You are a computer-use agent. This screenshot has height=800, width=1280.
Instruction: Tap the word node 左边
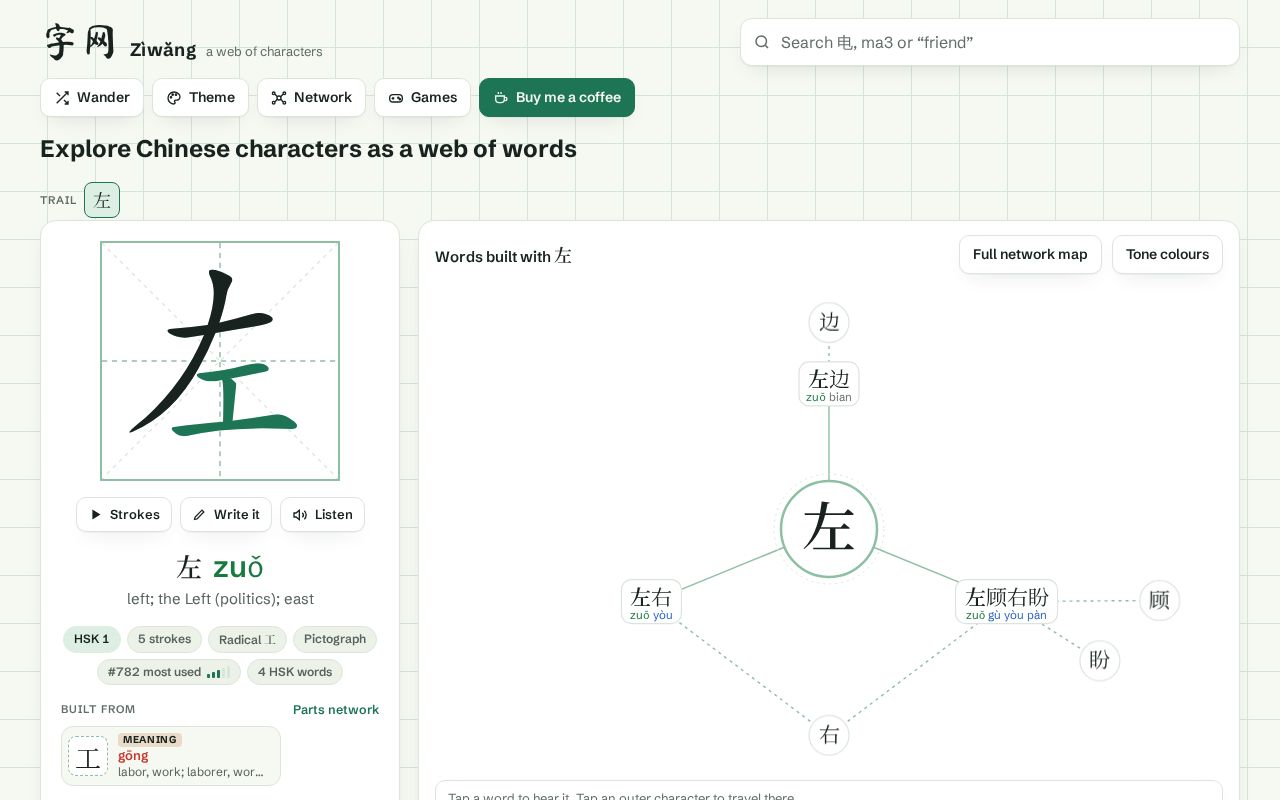[x=829, y=384]
